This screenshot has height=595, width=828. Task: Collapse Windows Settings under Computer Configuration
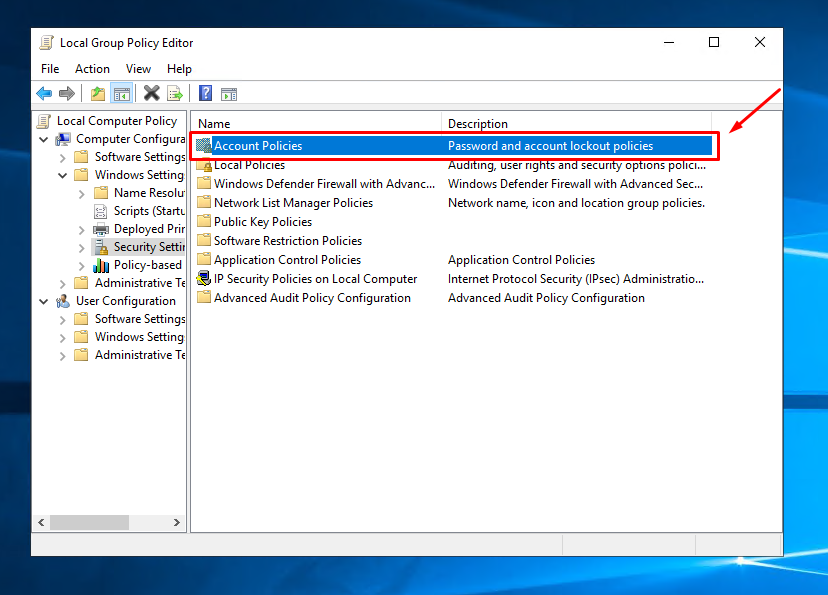[62, 175]
